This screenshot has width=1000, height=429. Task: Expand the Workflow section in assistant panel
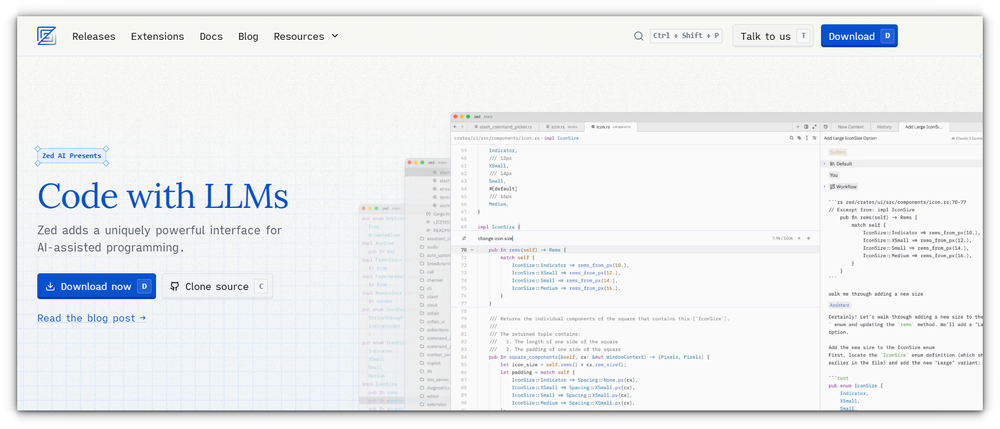click(x=825, y=187)
